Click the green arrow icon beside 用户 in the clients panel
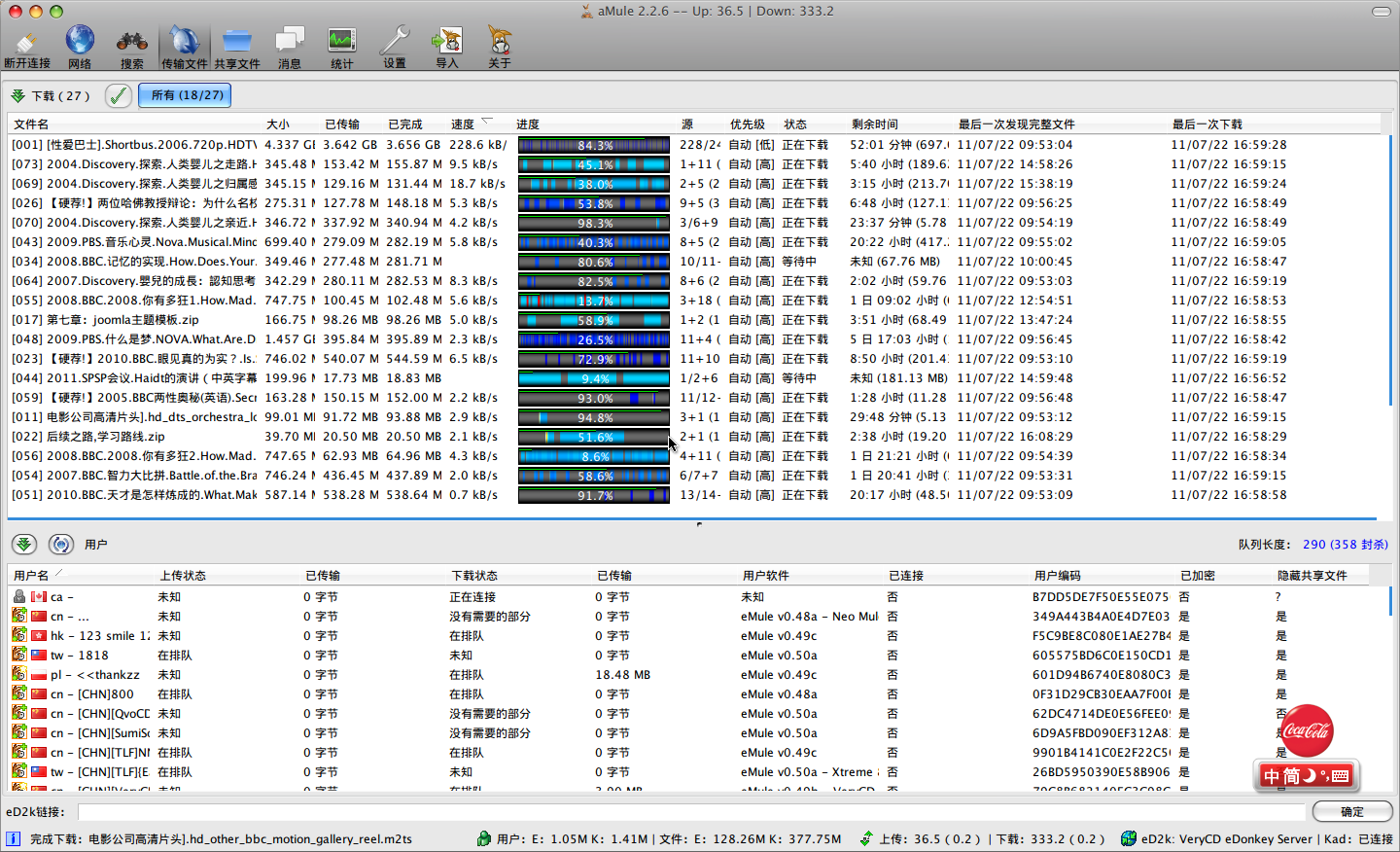This screenshot has height=852, width=1400. pyautogui.click(x=24, y=545)
